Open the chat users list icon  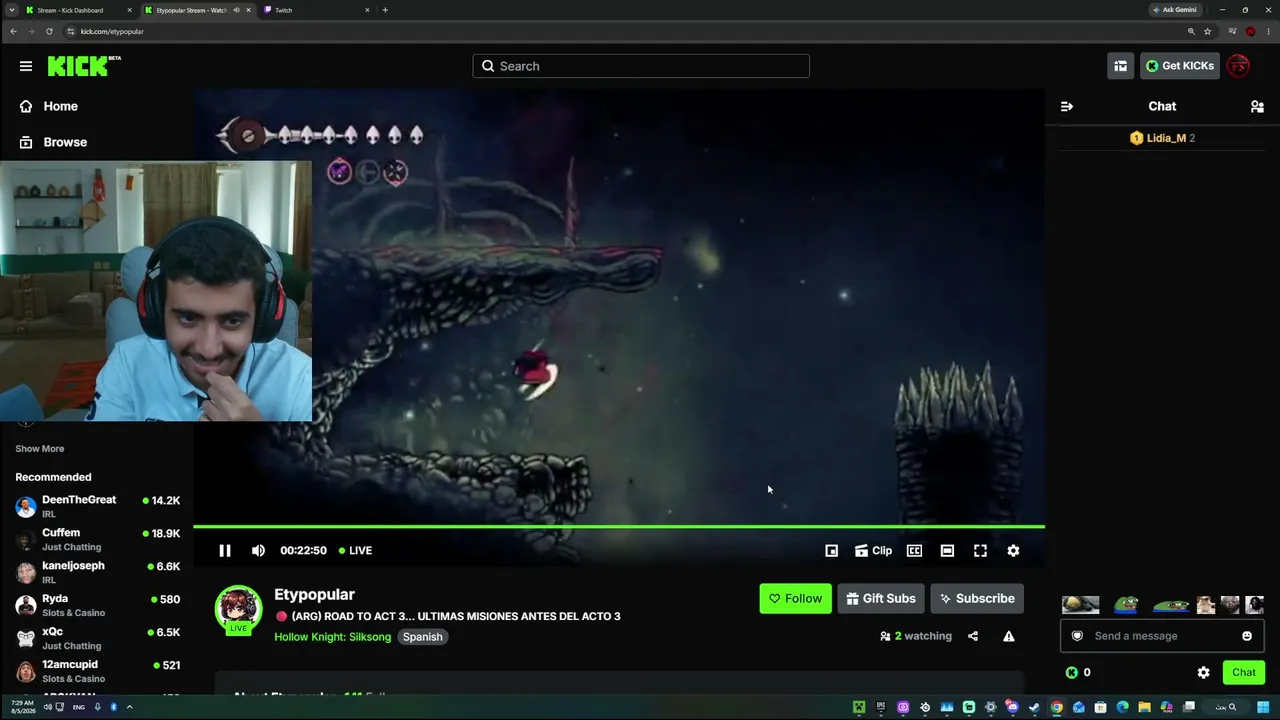(x=1257, y=106)
